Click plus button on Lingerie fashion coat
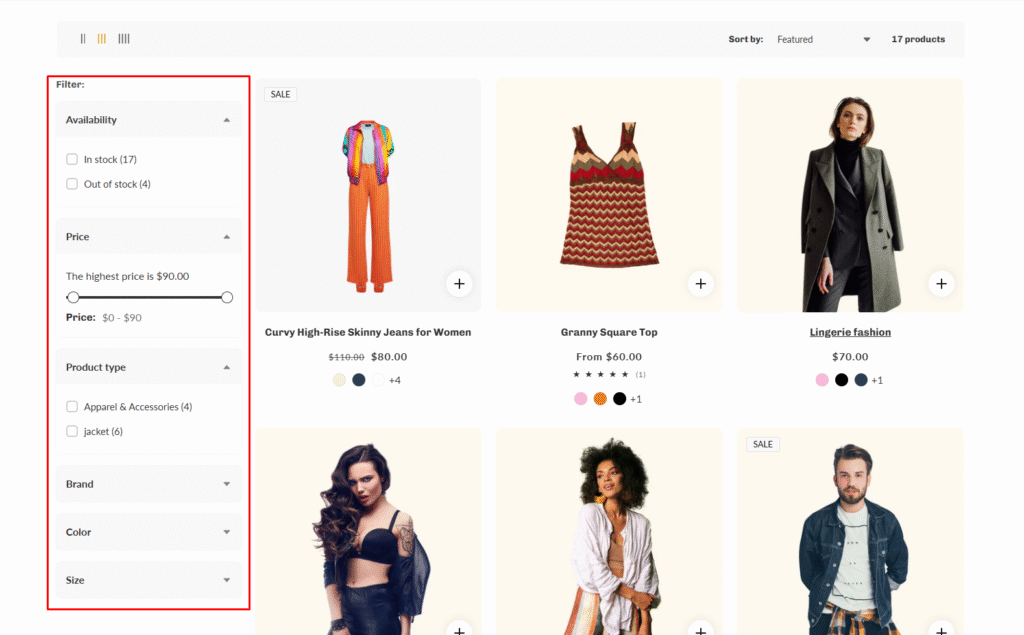This screenshot has width=1024, height=635. (x=941, y=284)
